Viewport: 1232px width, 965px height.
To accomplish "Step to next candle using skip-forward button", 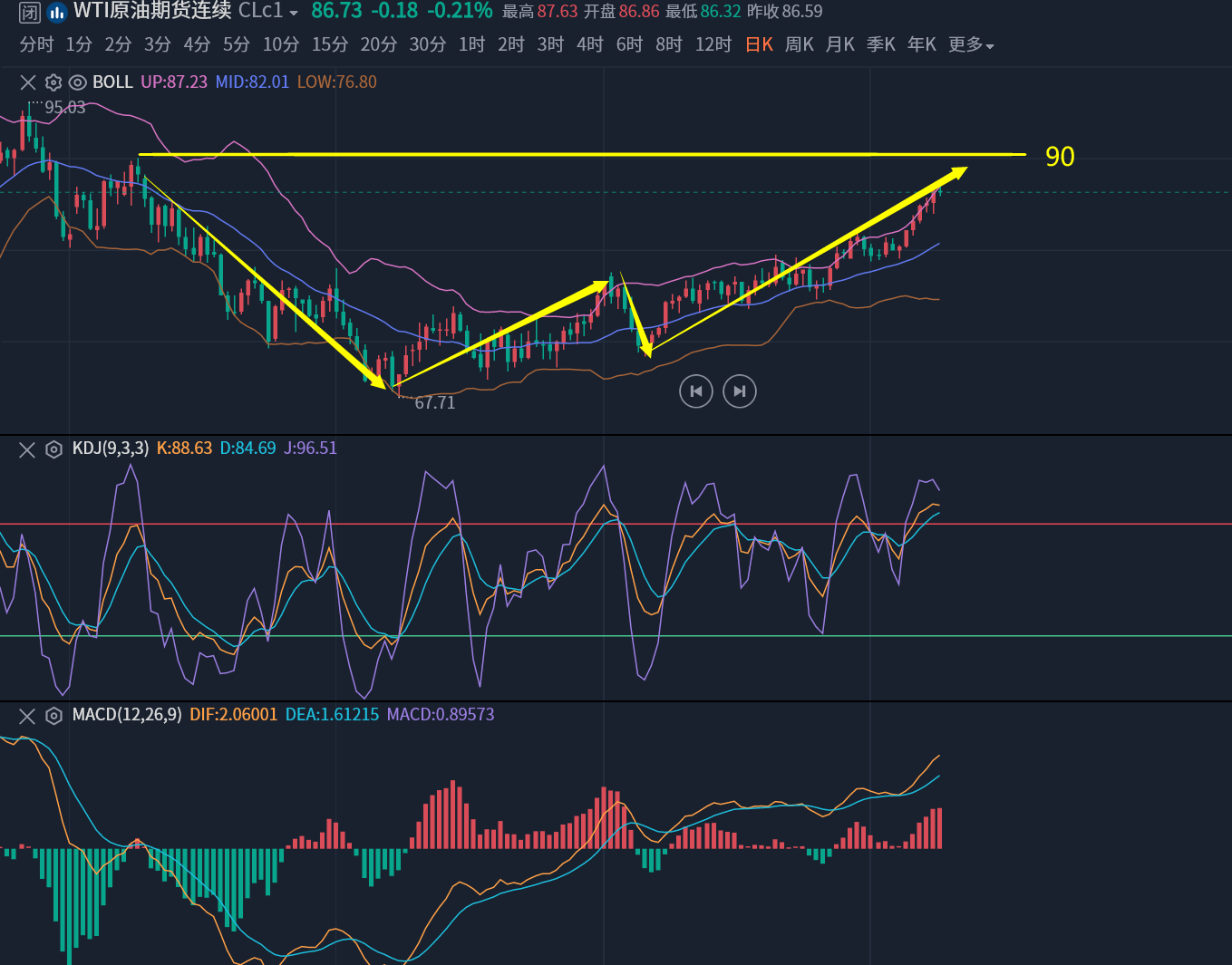I will [x=740, y=391].
